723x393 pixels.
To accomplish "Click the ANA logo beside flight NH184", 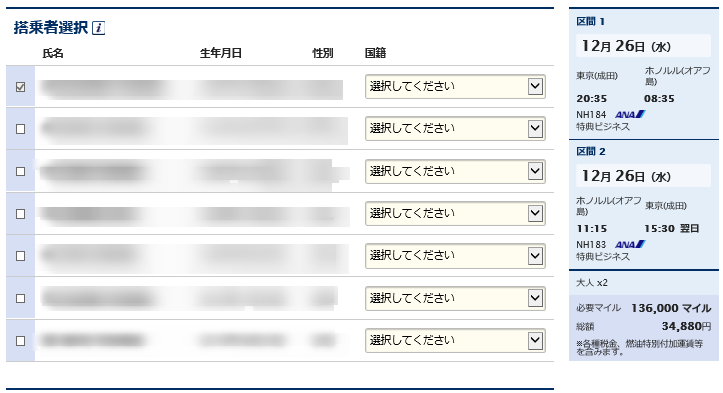I will click(630, 114).
